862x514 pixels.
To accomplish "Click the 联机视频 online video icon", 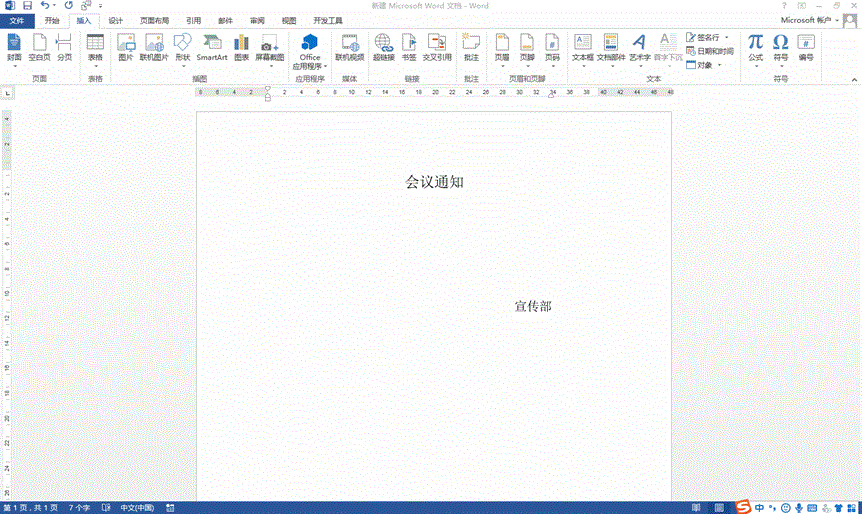I will (x=350, y=47).
